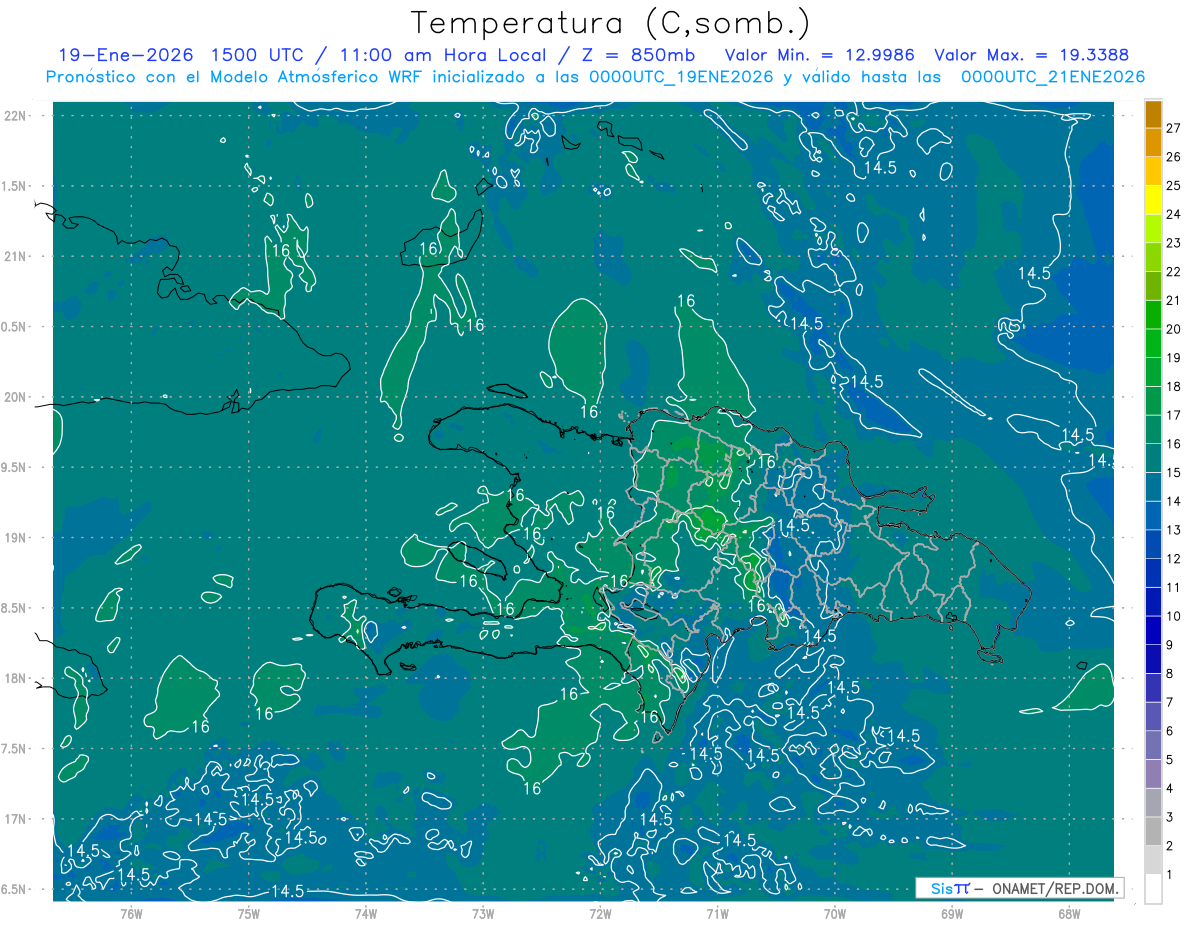Click the "71W" longitude axis label
This screenshot has height=927, width=1200.
(717, 914)
